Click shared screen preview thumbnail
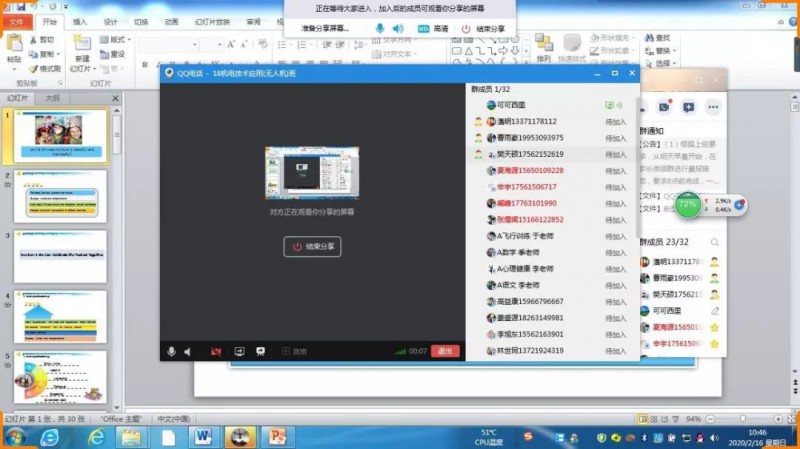800x449 pixels. (x=312, y=173)
